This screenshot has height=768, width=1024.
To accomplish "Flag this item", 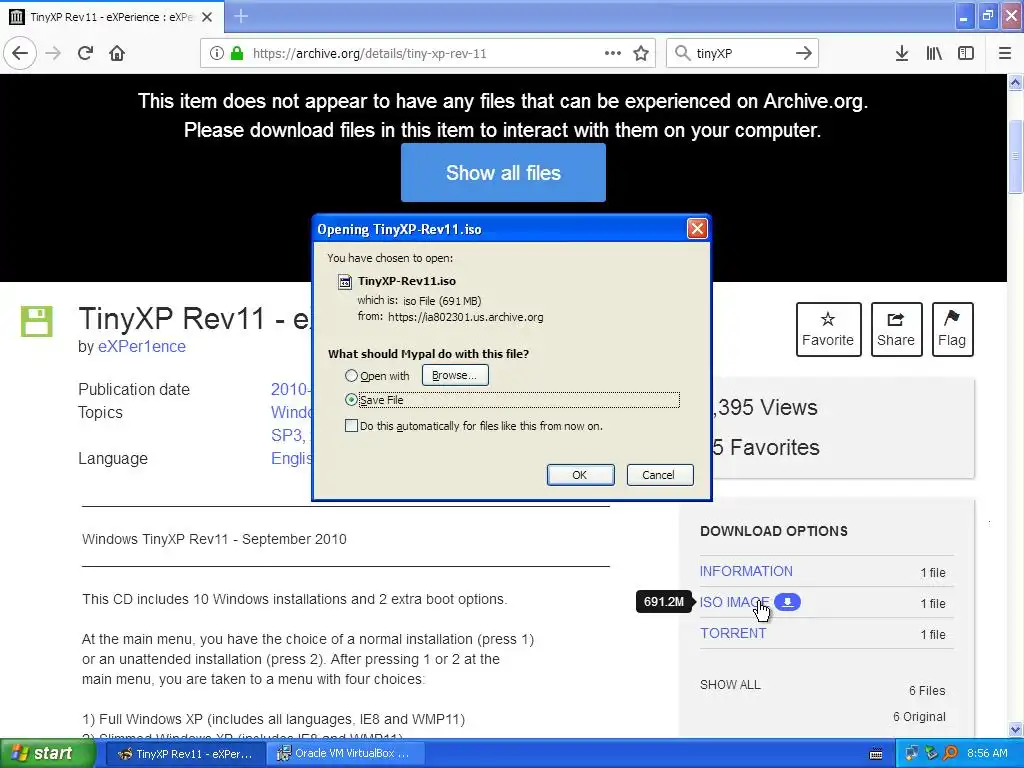I will [x=952, y=329].
